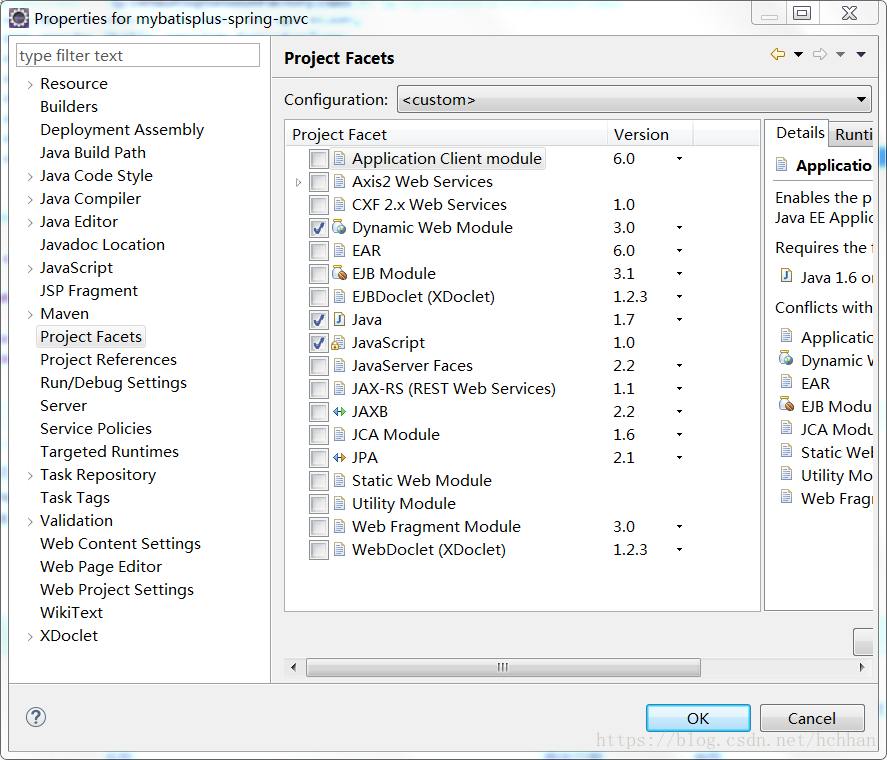Screen dimensions: 887x760
Task: Open the back history dropdown arrow
Action: 798,54
